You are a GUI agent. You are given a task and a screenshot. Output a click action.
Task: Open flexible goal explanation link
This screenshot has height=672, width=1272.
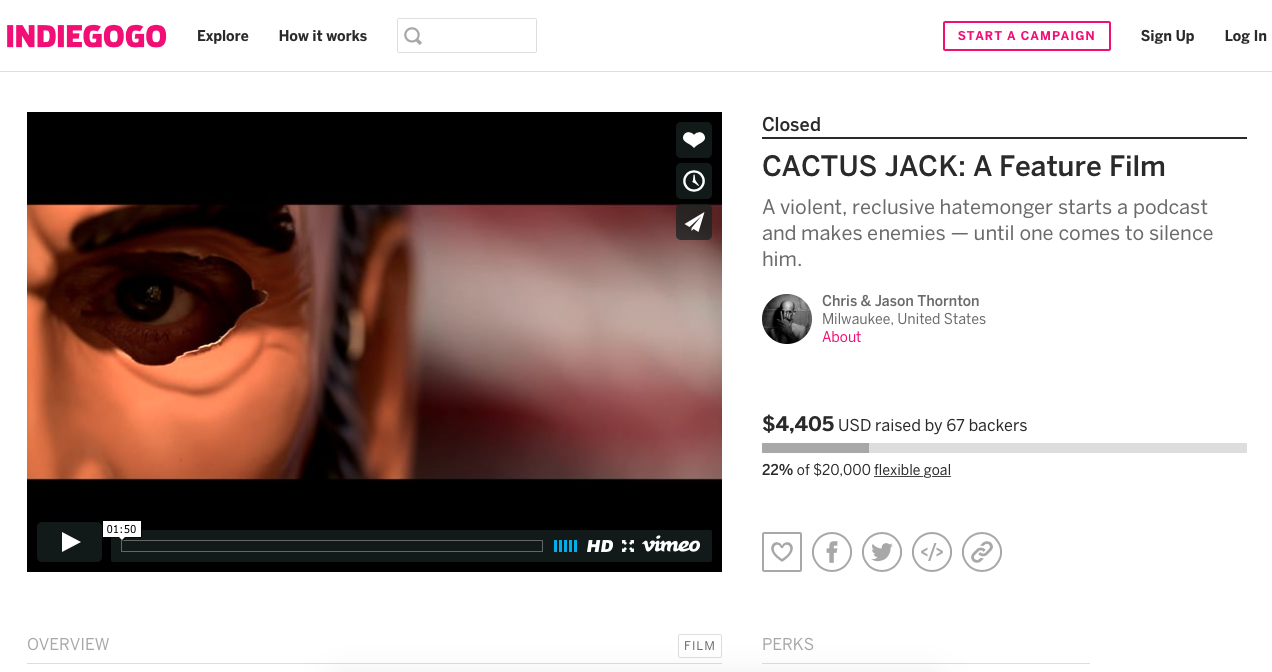[912, 470]
